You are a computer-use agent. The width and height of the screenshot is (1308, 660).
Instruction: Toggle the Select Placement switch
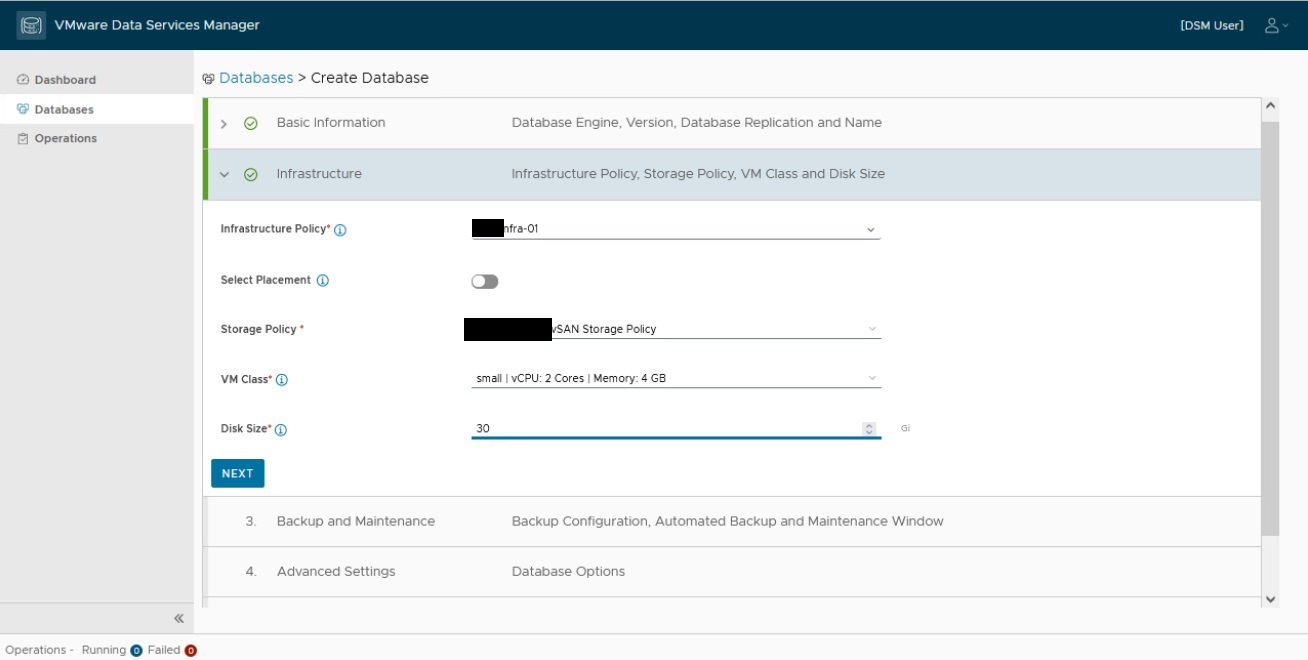coord(485,282)
